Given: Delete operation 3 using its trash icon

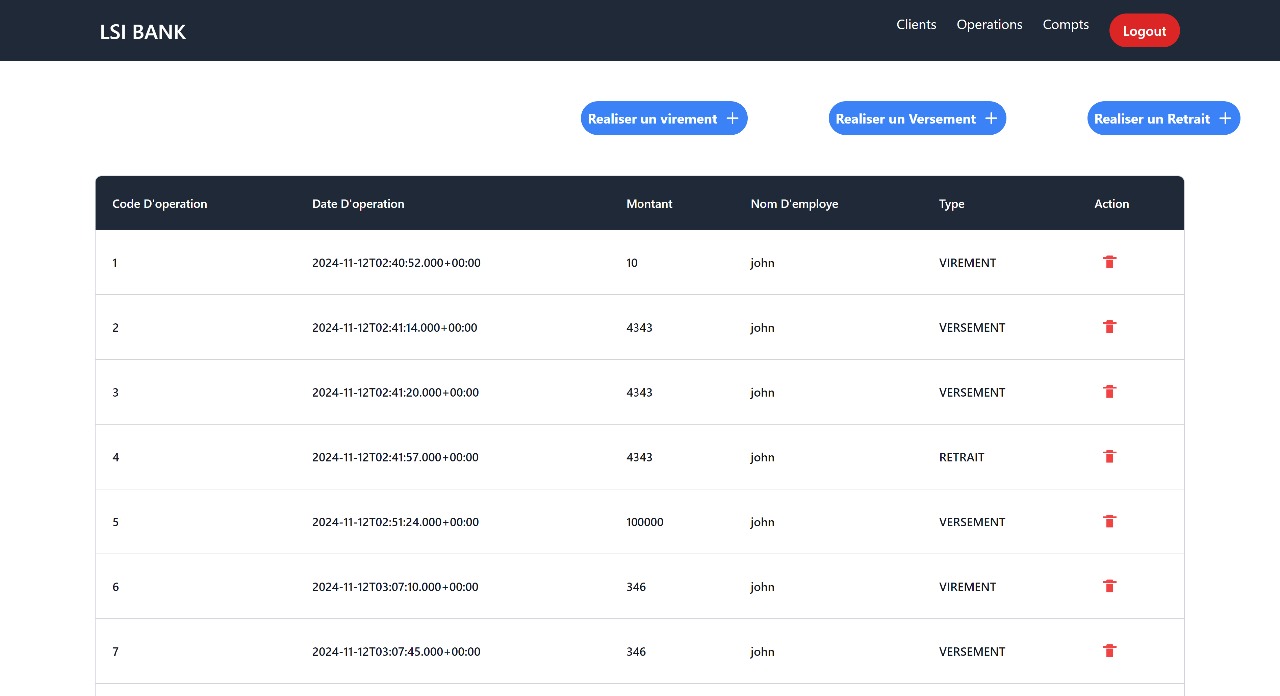Looking at the screenshot, I should click(x=1109, y=392).
